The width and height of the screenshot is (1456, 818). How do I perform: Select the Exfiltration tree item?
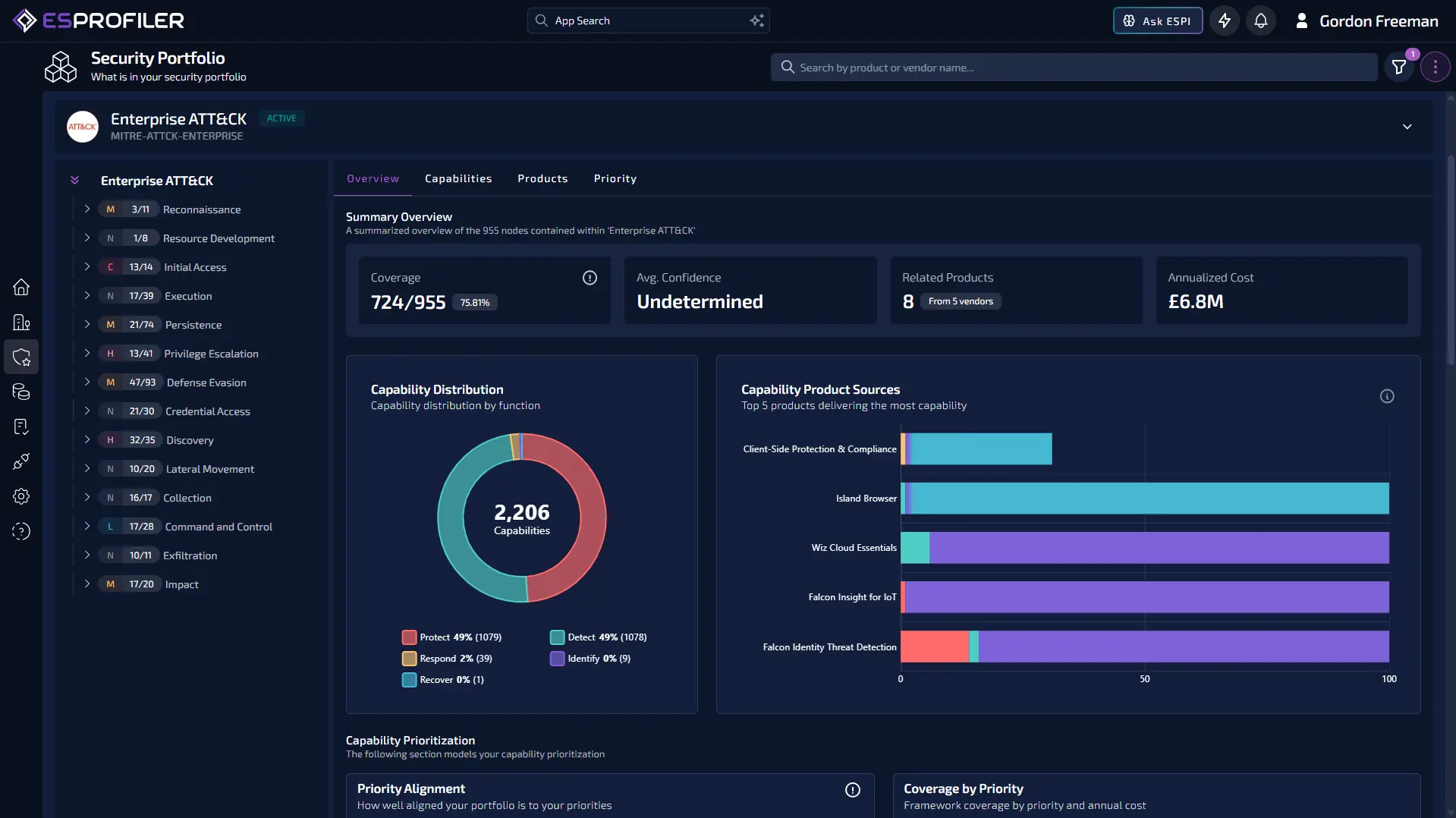click(x=190, y=555)
